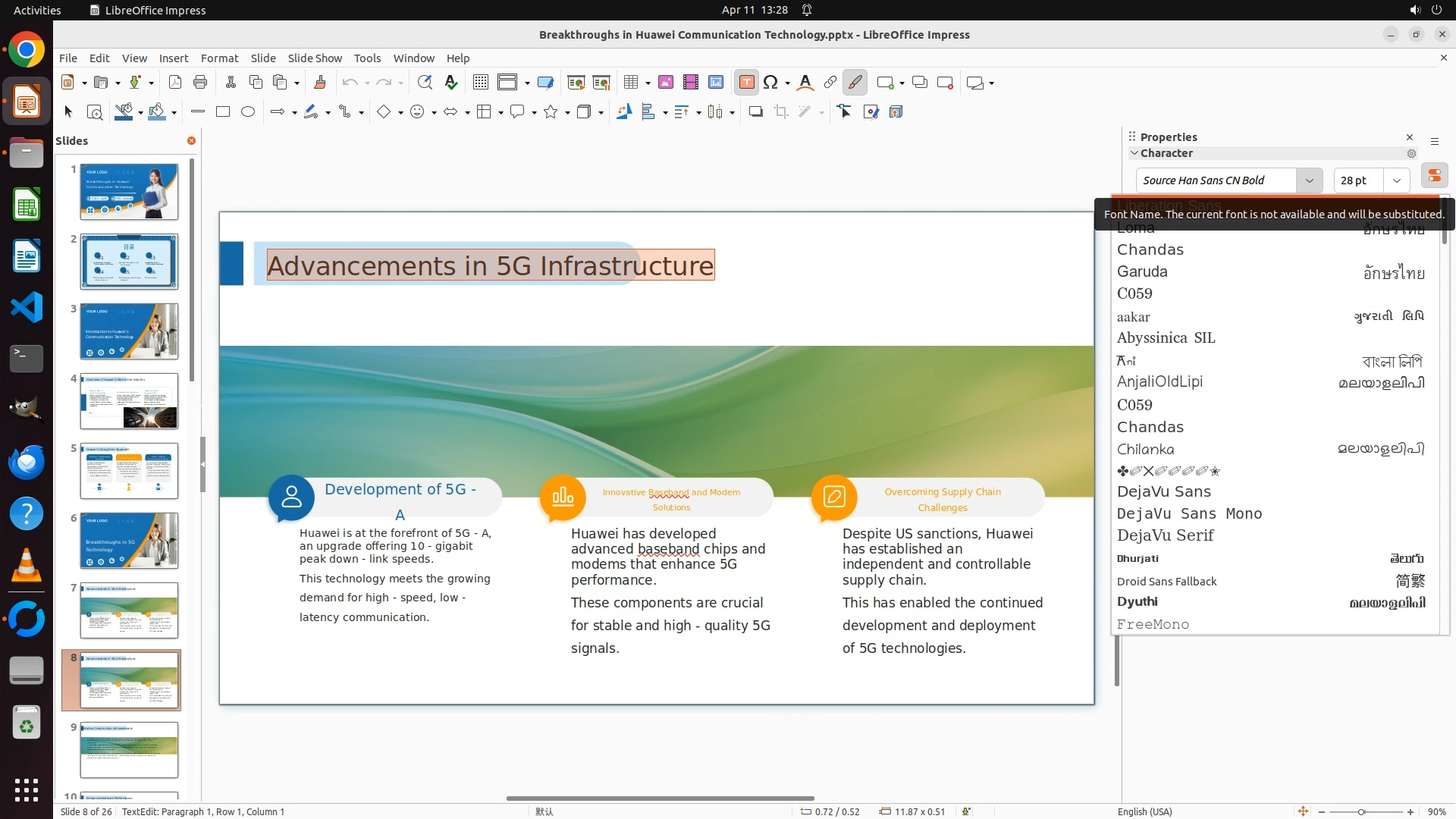Open the Slide Show menu
The image size is (1456, 819).
[315, 58]
